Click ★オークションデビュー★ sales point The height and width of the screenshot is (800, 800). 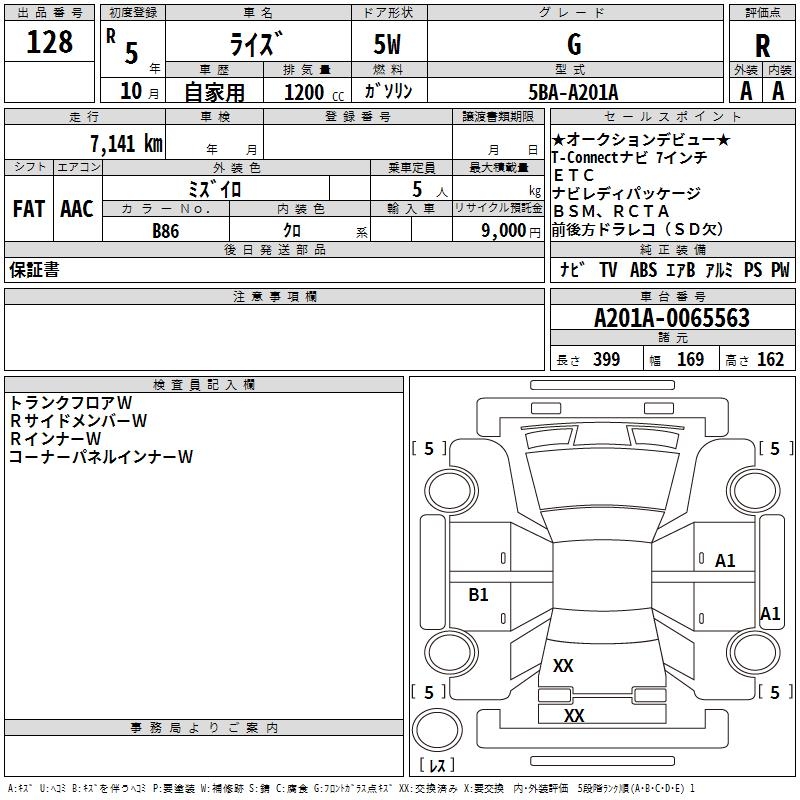tap(641, 139)
